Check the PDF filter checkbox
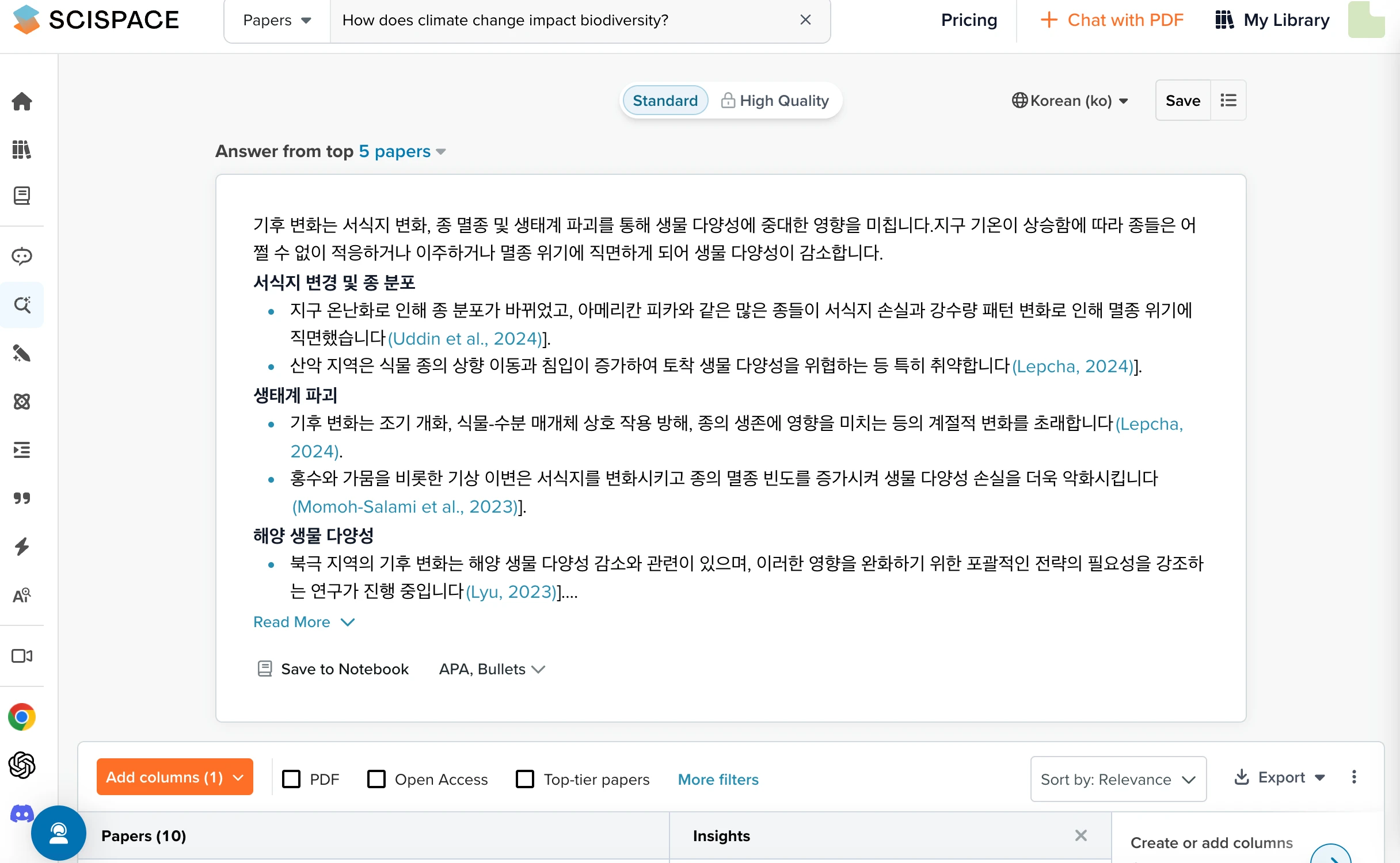The height and width of the screenshot is (863, 1400). (x=291, y=779)
